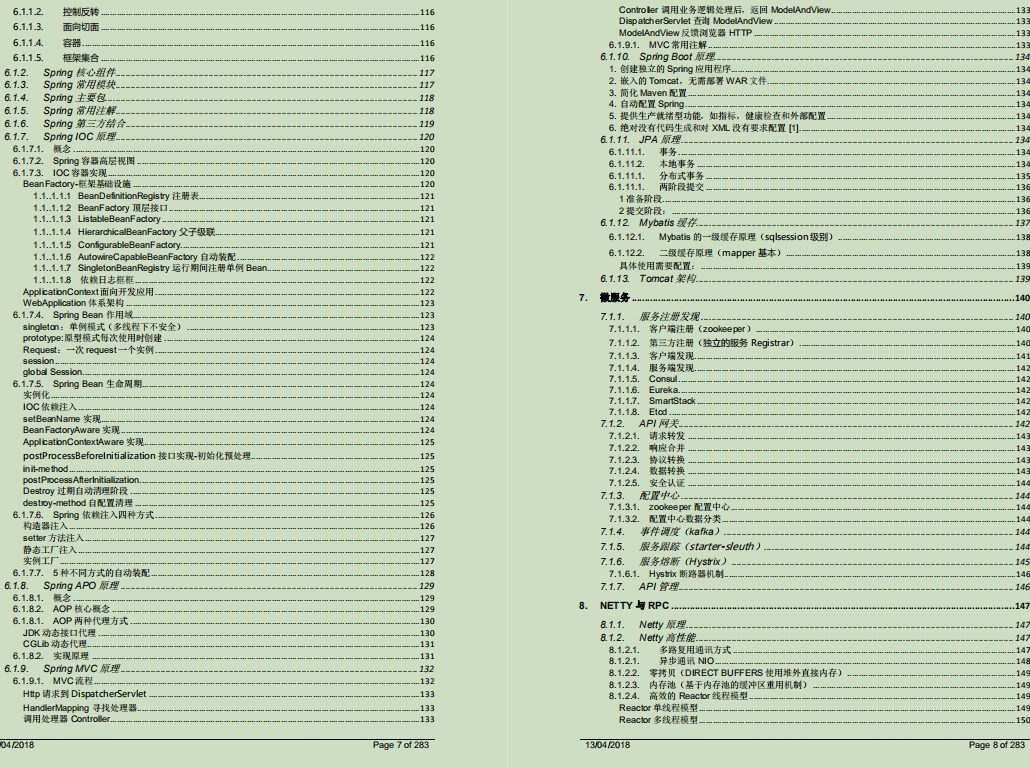Viewport: 1030px width, 767px height.
Task: Click ApplicationContextAware 实现 entry
Action: [x=229, y=442]
